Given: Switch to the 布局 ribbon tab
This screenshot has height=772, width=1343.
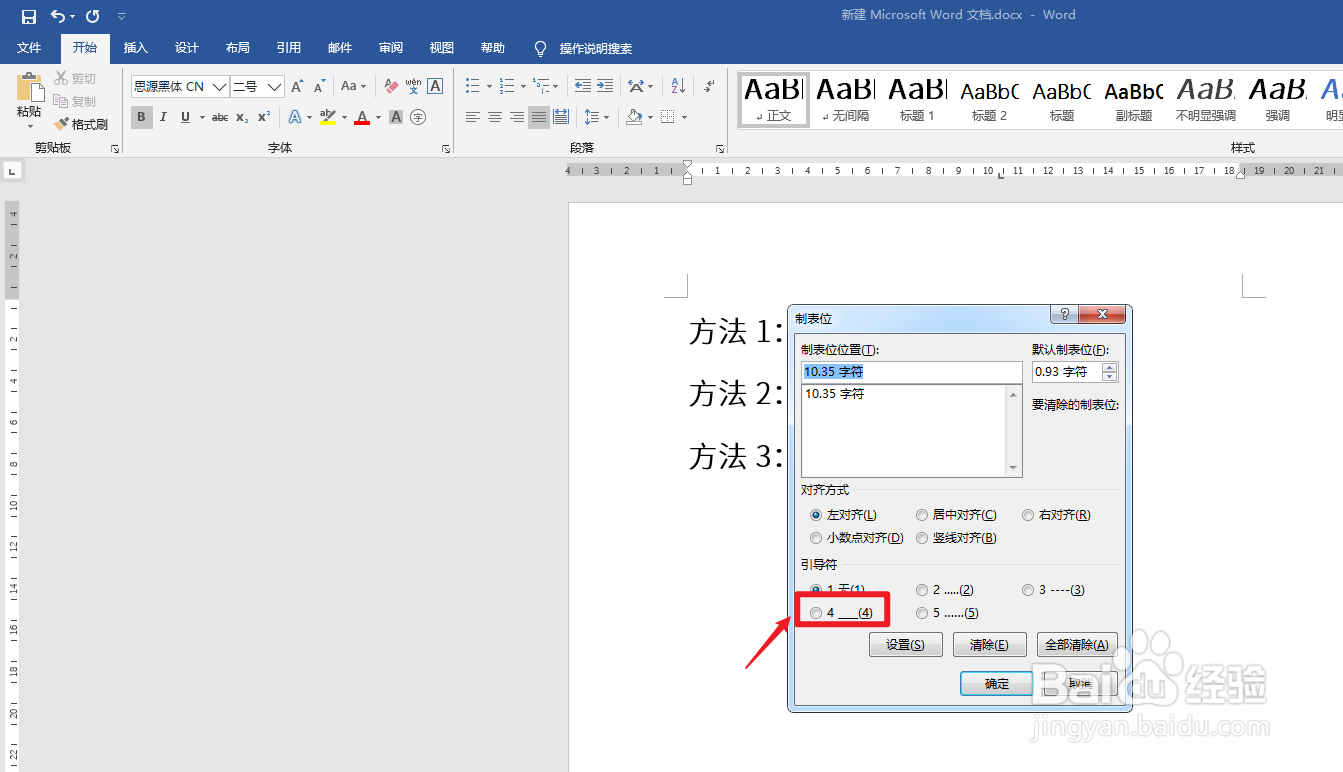Looking at the screenshot, I should (x=237, y=48).
